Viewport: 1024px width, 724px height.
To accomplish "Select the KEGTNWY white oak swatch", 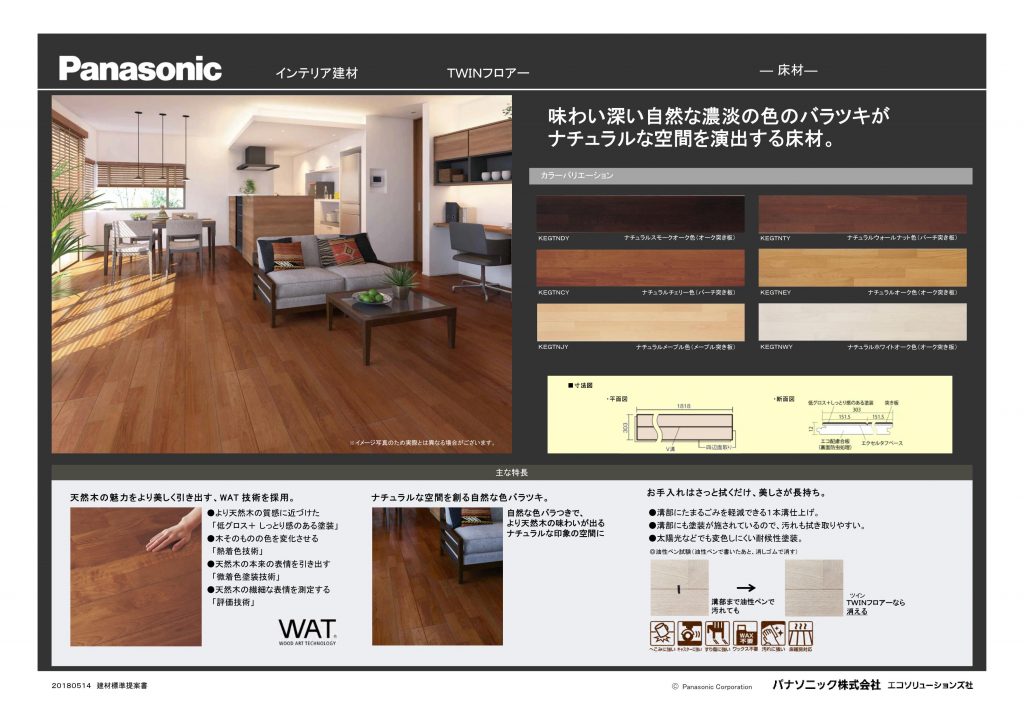I will click(x=863, y=322).
